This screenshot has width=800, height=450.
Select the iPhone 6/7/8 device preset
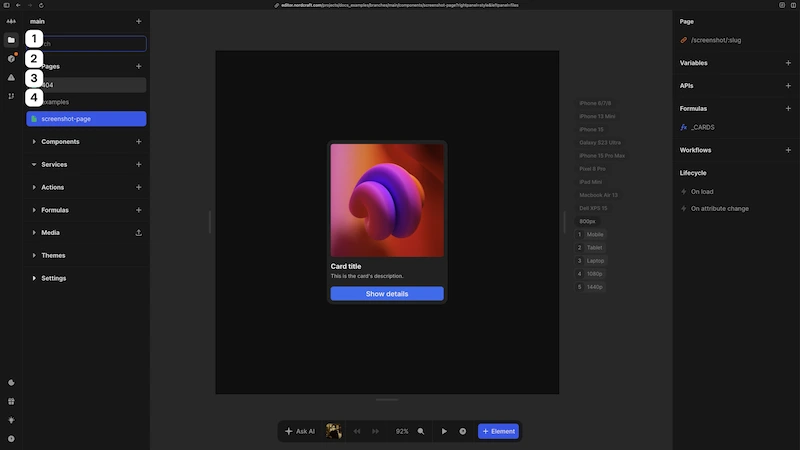tap(595, 103)
